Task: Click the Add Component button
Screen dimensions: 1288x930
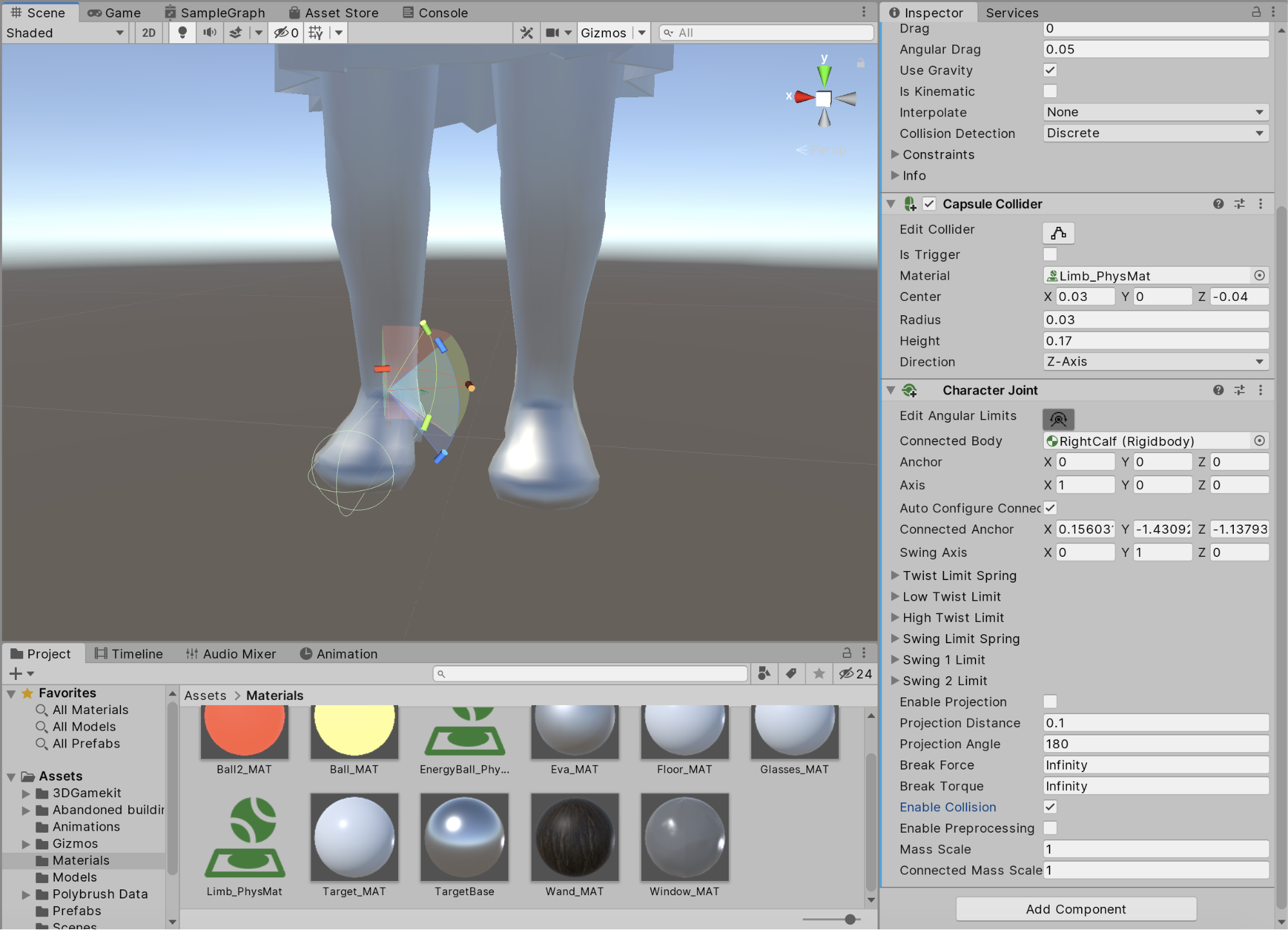Action: pos(1075,909)
